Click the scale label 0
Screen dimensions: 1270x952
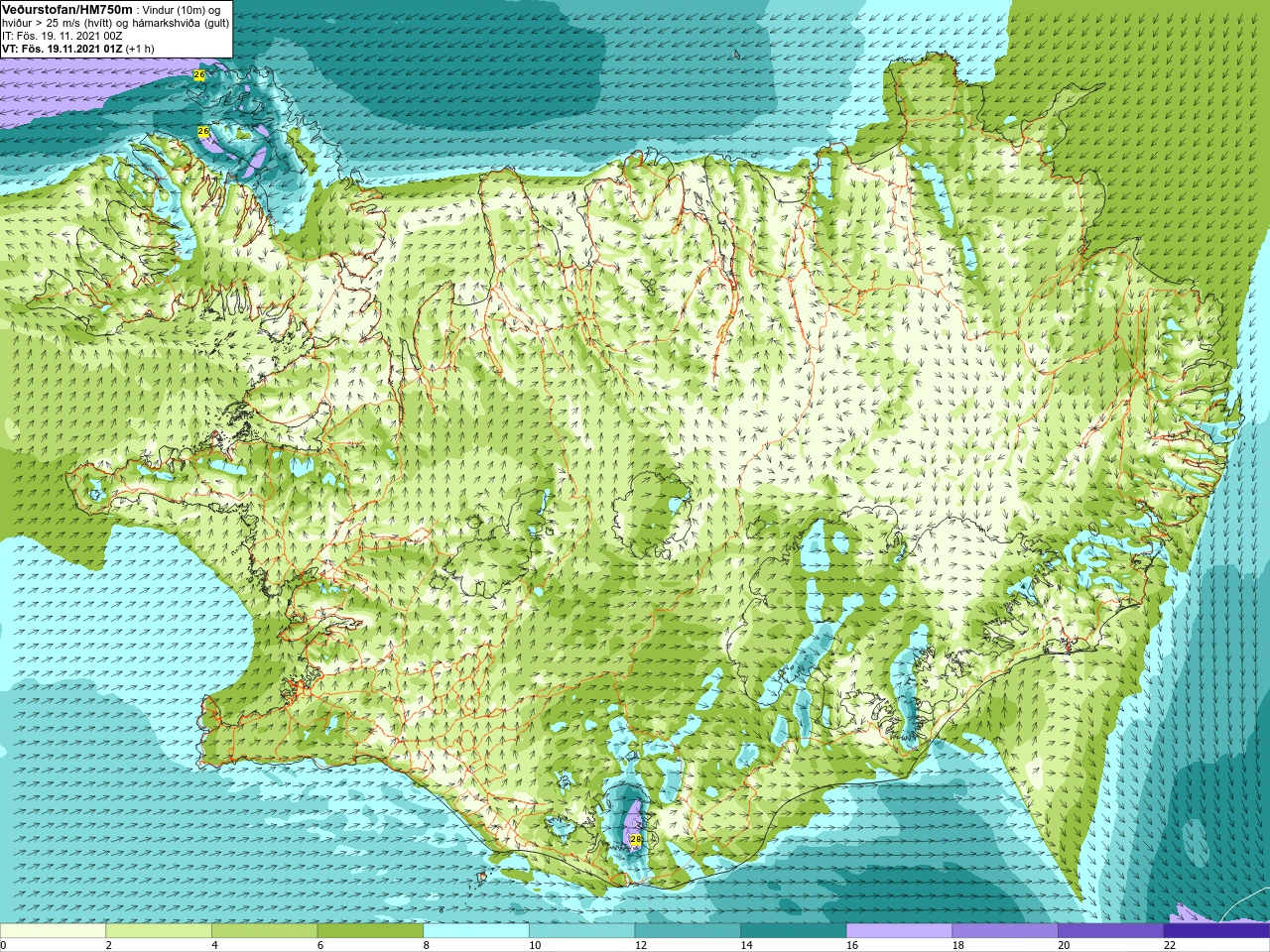pos(4,945)
